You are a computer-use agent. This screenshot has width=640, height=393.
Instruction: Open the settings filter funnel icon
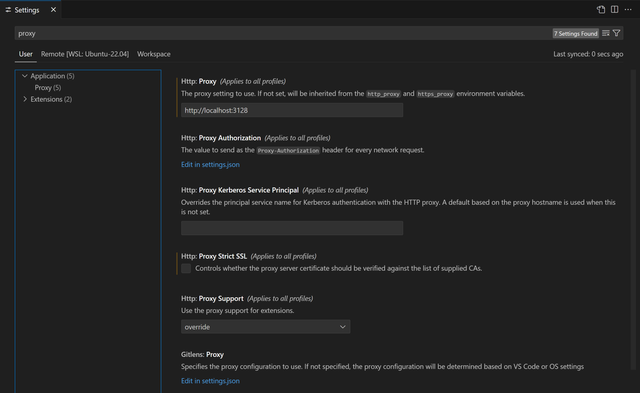[x=617, y=33]
